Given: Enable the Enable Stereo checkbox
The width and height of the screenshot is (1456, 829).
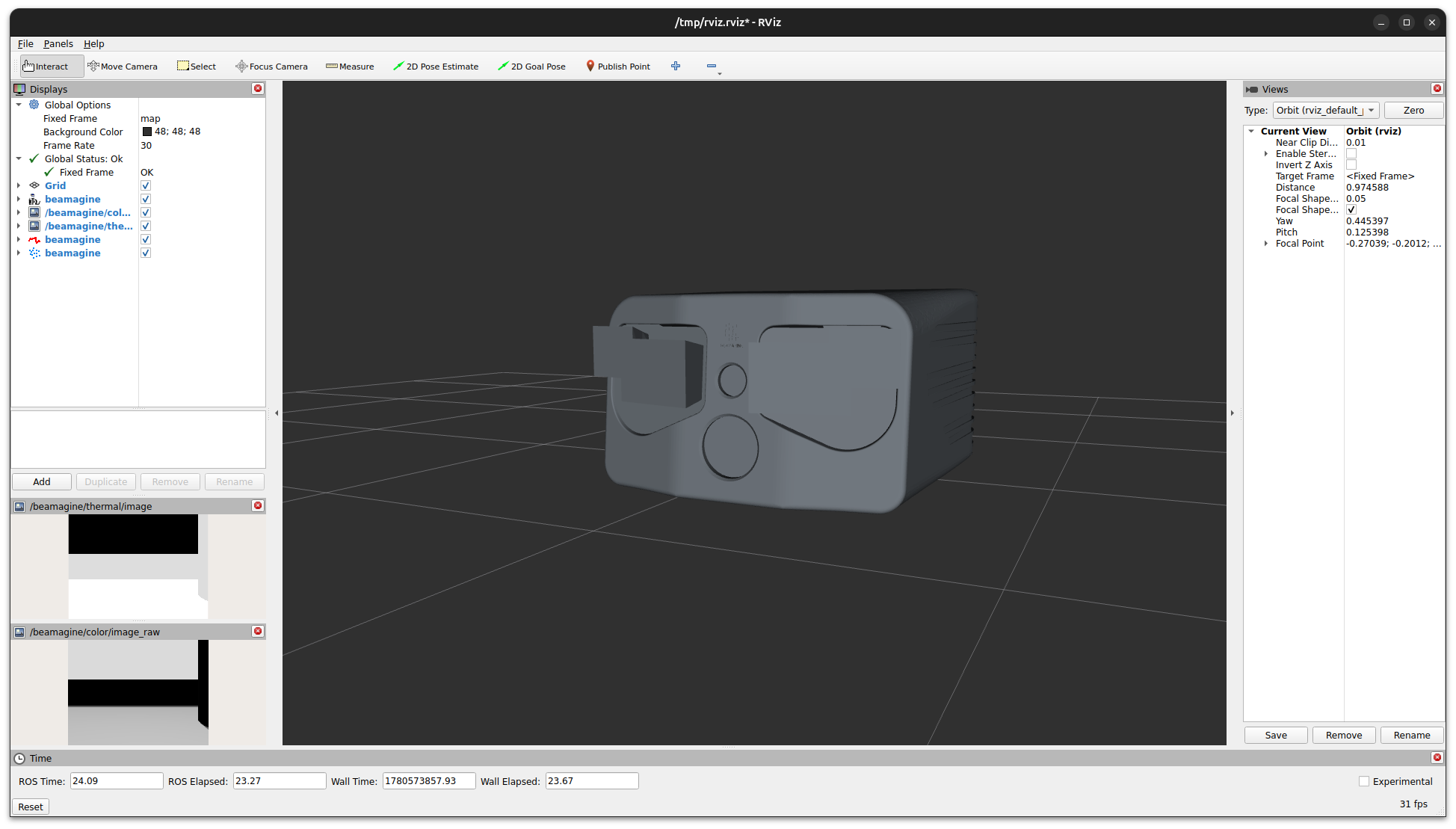Looking at the screenshot, I should click(x=1351, y=153).
